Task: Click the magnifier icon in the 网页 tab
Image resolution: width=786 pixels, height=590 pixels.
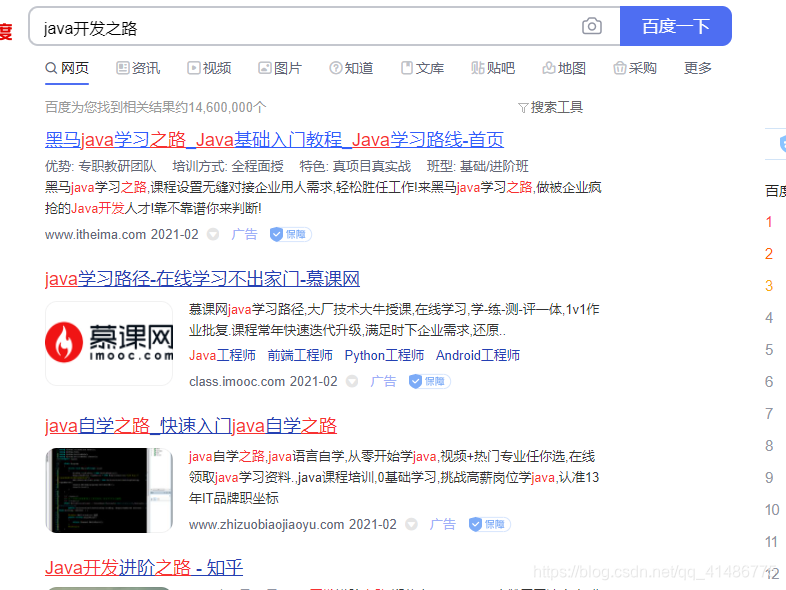Action: tap(51, 68)
